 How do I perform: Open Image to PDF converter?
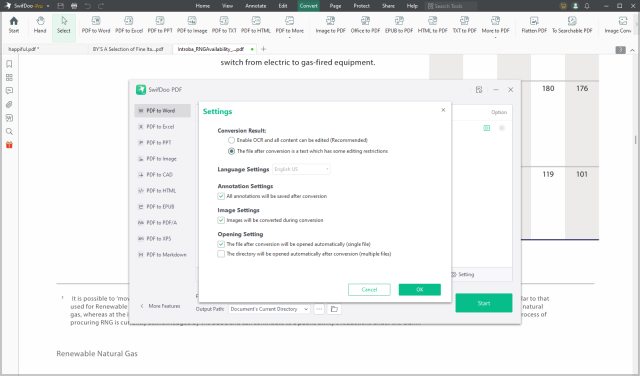click(331, 25)
